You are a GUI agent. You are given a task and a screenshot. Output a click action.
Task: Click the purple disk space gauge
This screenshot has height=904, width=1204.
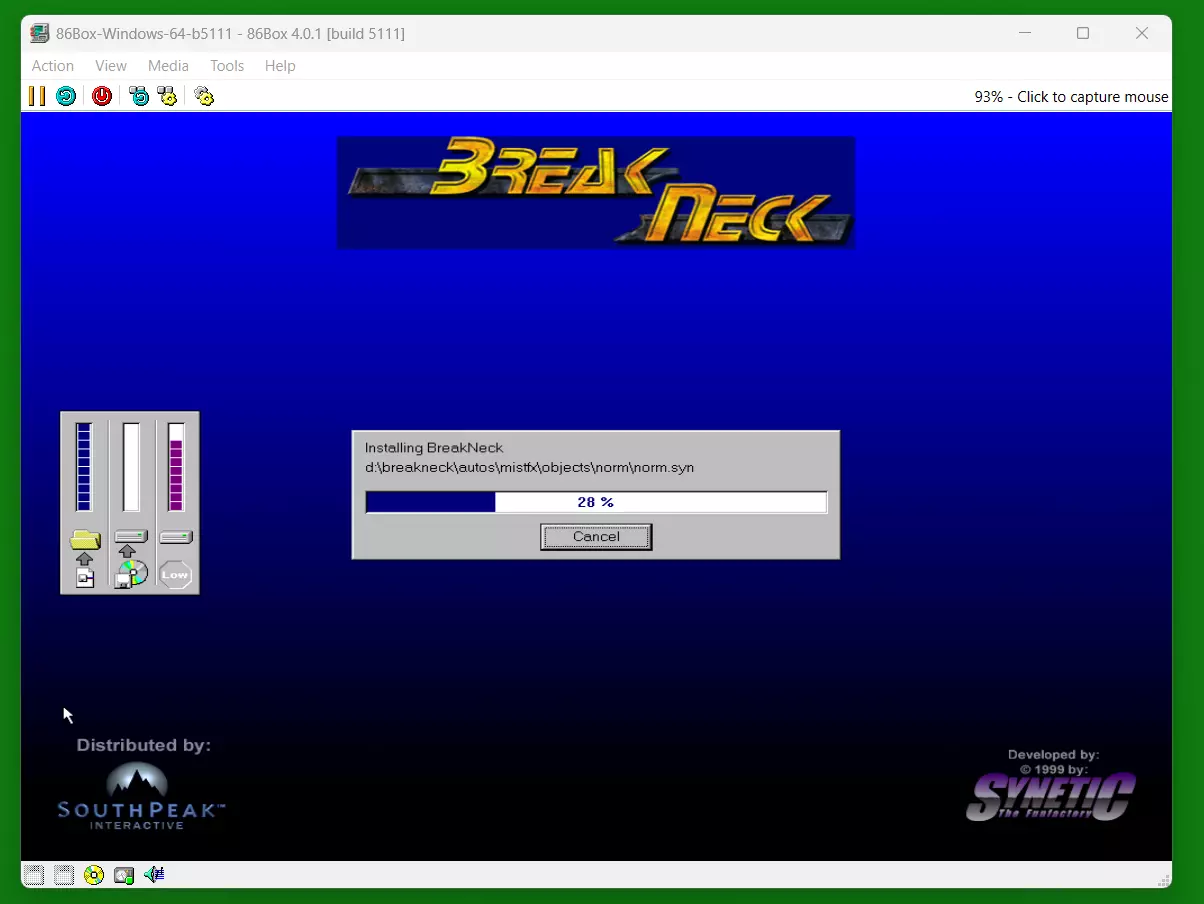[x=176, y=467]
